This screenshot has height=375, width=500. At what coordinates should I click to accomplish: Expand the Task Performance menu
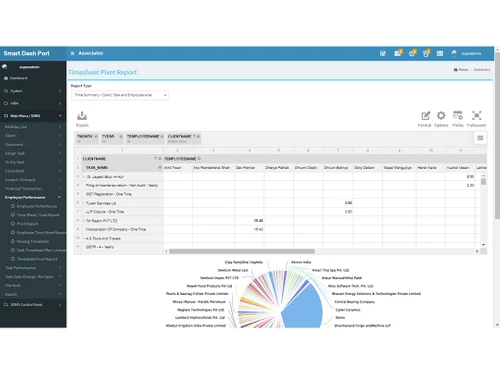[x=33, y=268]
